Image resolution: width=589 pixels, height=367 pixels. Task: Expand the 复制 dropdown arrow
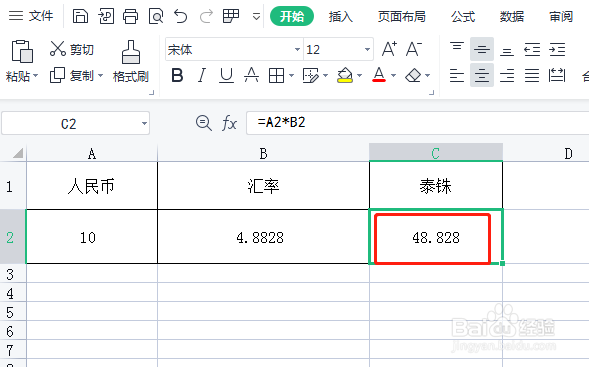100,76
